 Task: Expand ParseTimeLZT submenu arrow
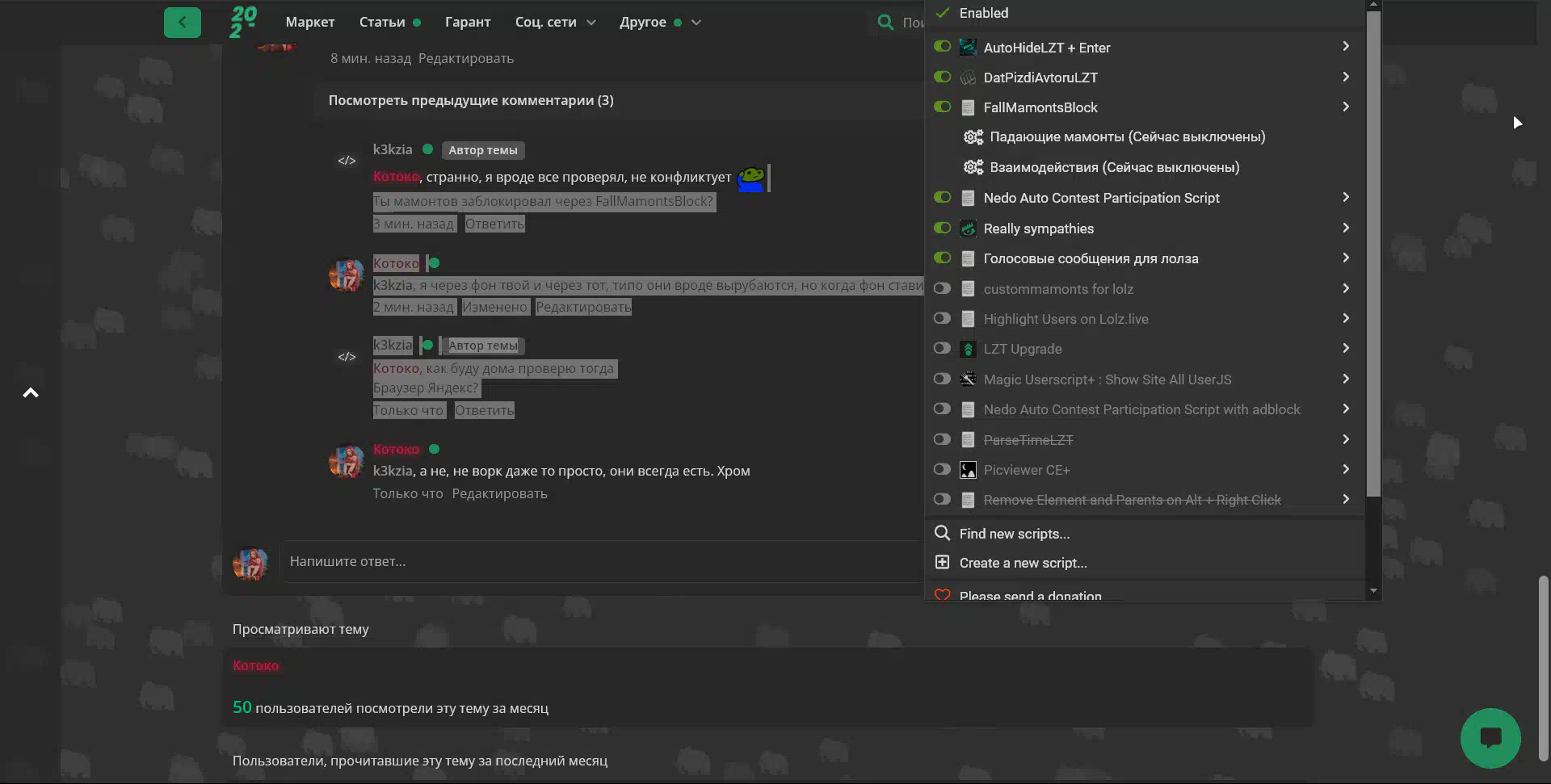click(1346, 439)
